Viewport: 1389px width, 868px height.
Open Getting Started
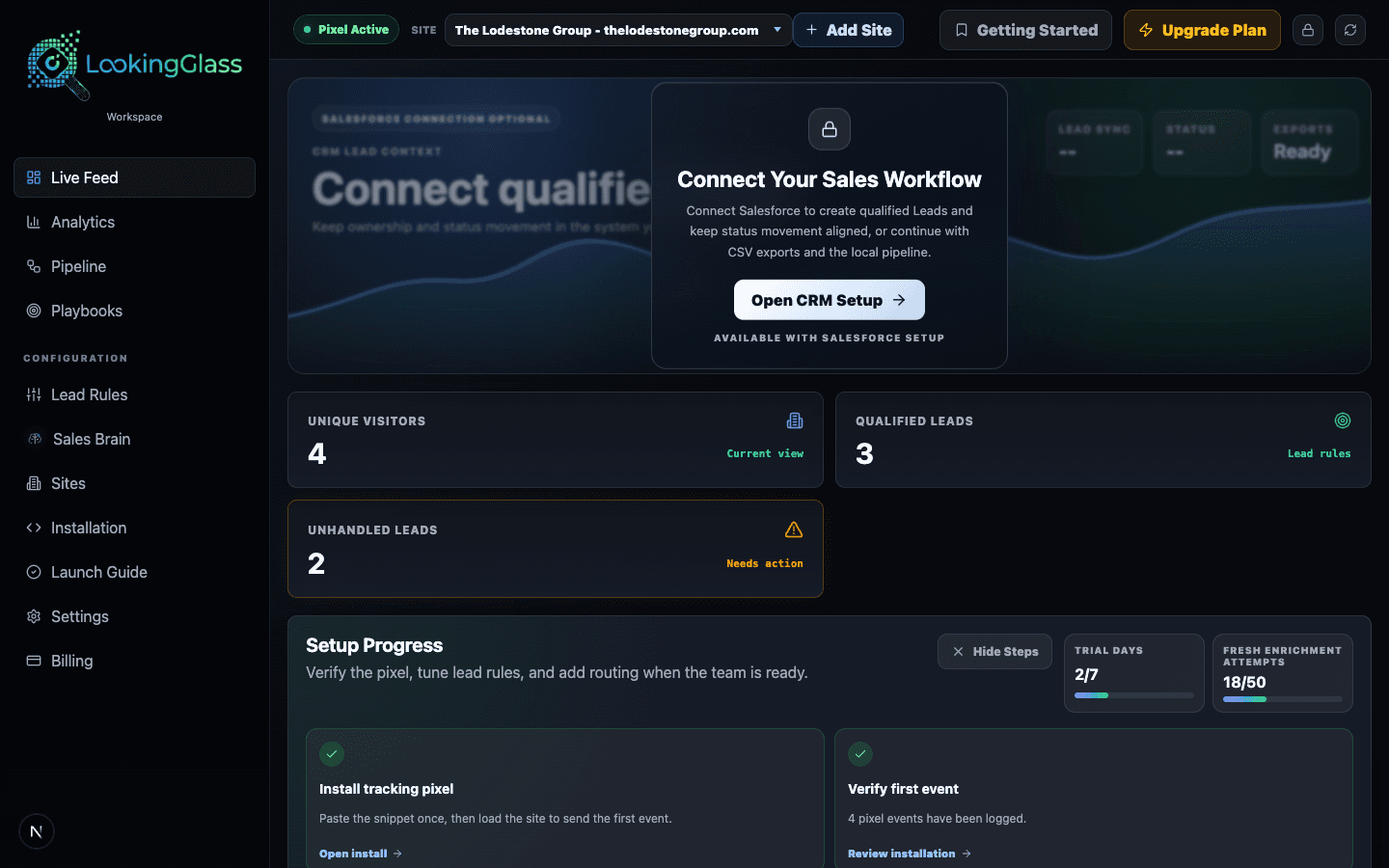[1025, 30]
